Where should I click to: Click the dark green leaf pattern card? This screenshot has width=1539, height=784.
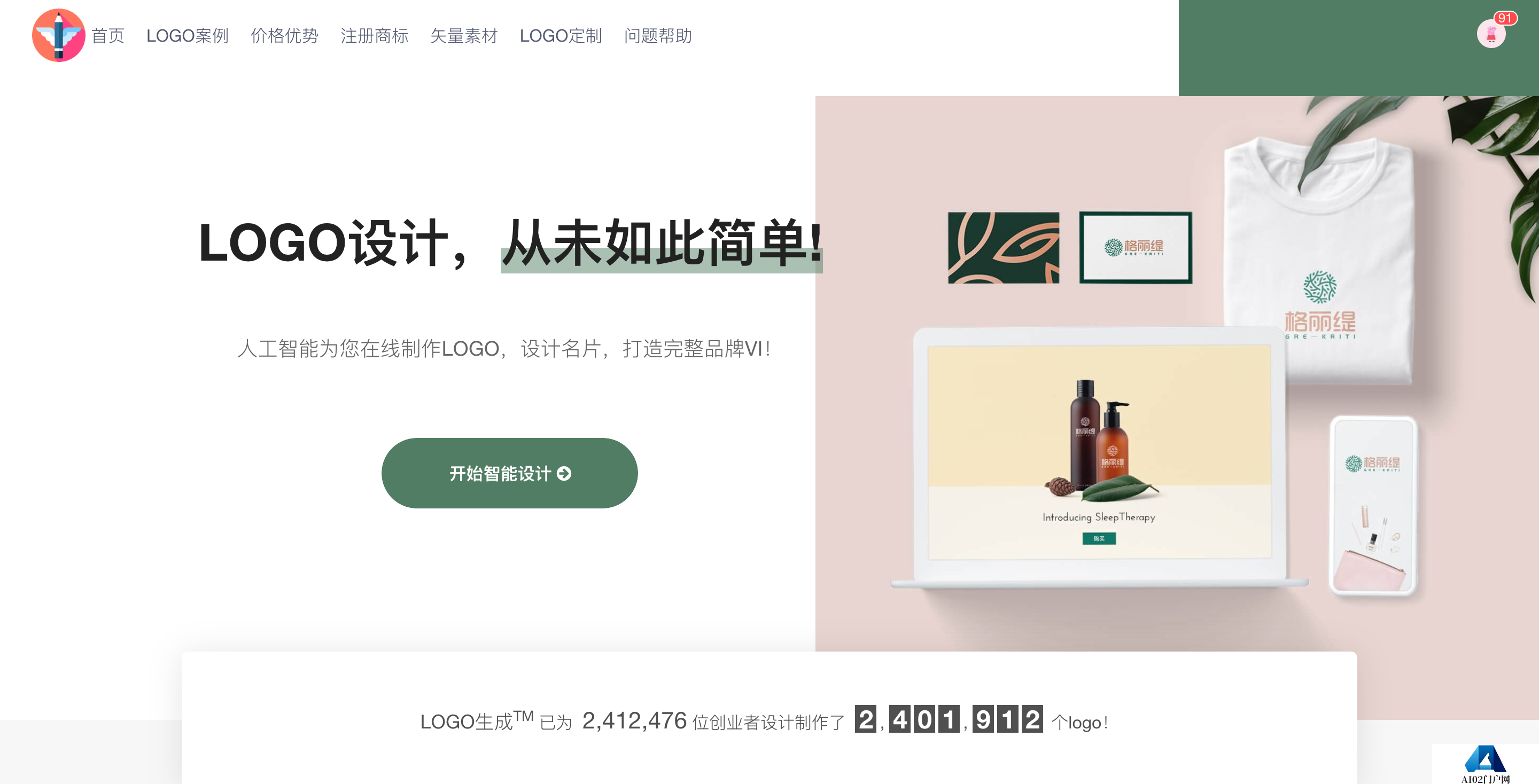[1003, 247]
